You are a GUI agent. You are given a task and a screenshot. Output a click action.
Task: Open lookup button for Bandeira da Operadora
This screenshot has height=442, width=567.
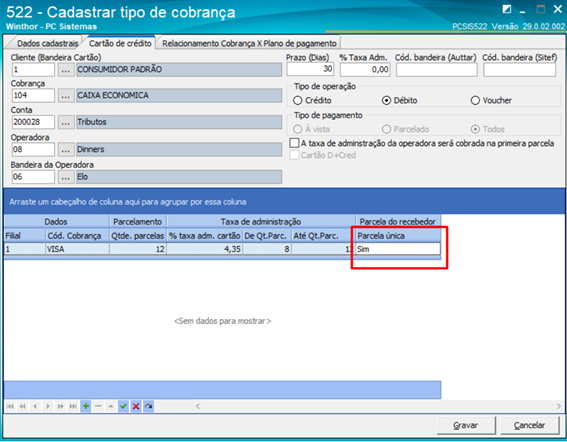(x=66, y=177)
